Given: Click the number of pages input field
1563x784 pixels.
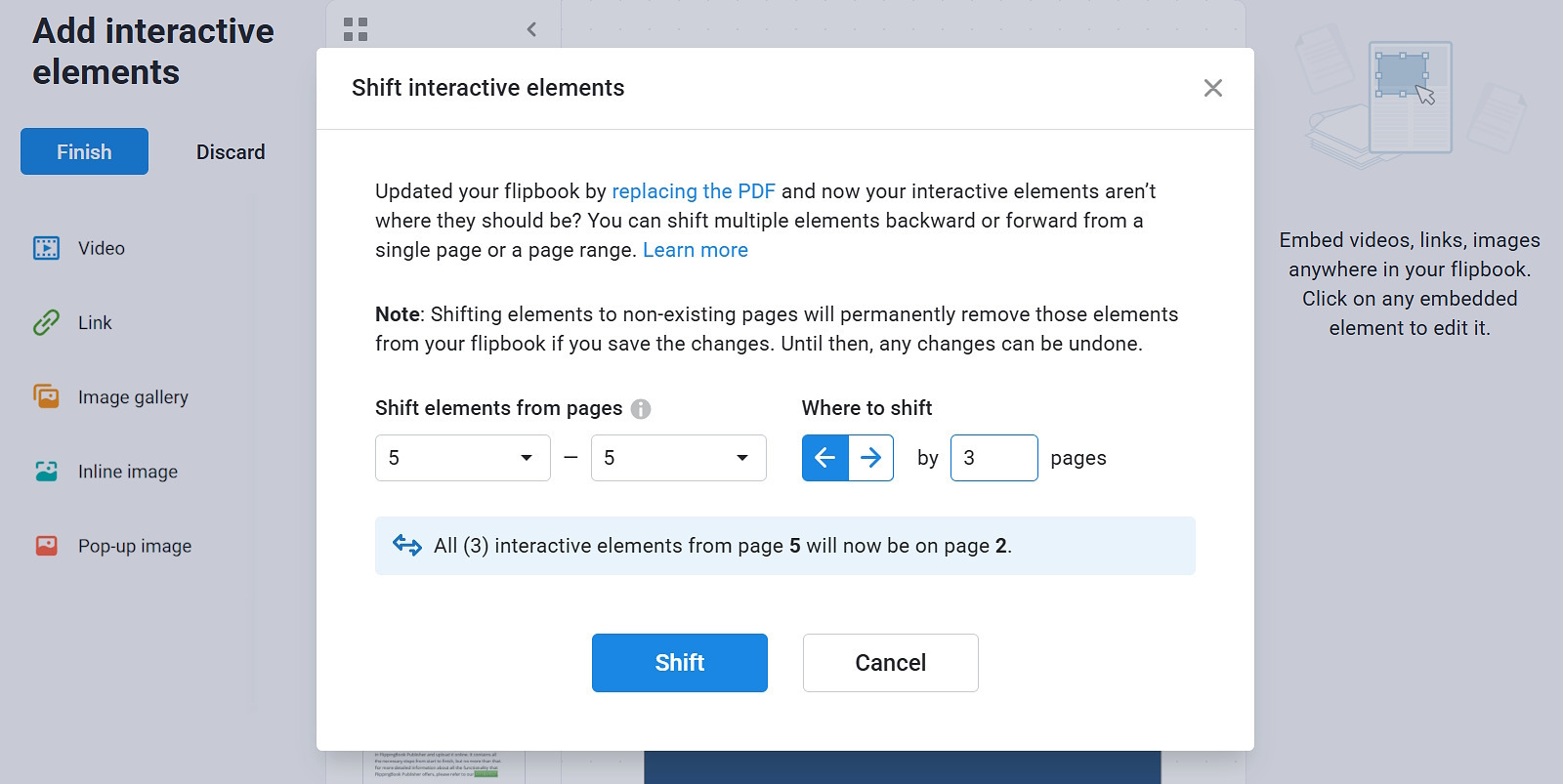Looking at the screenshot, I should (993, 458).
